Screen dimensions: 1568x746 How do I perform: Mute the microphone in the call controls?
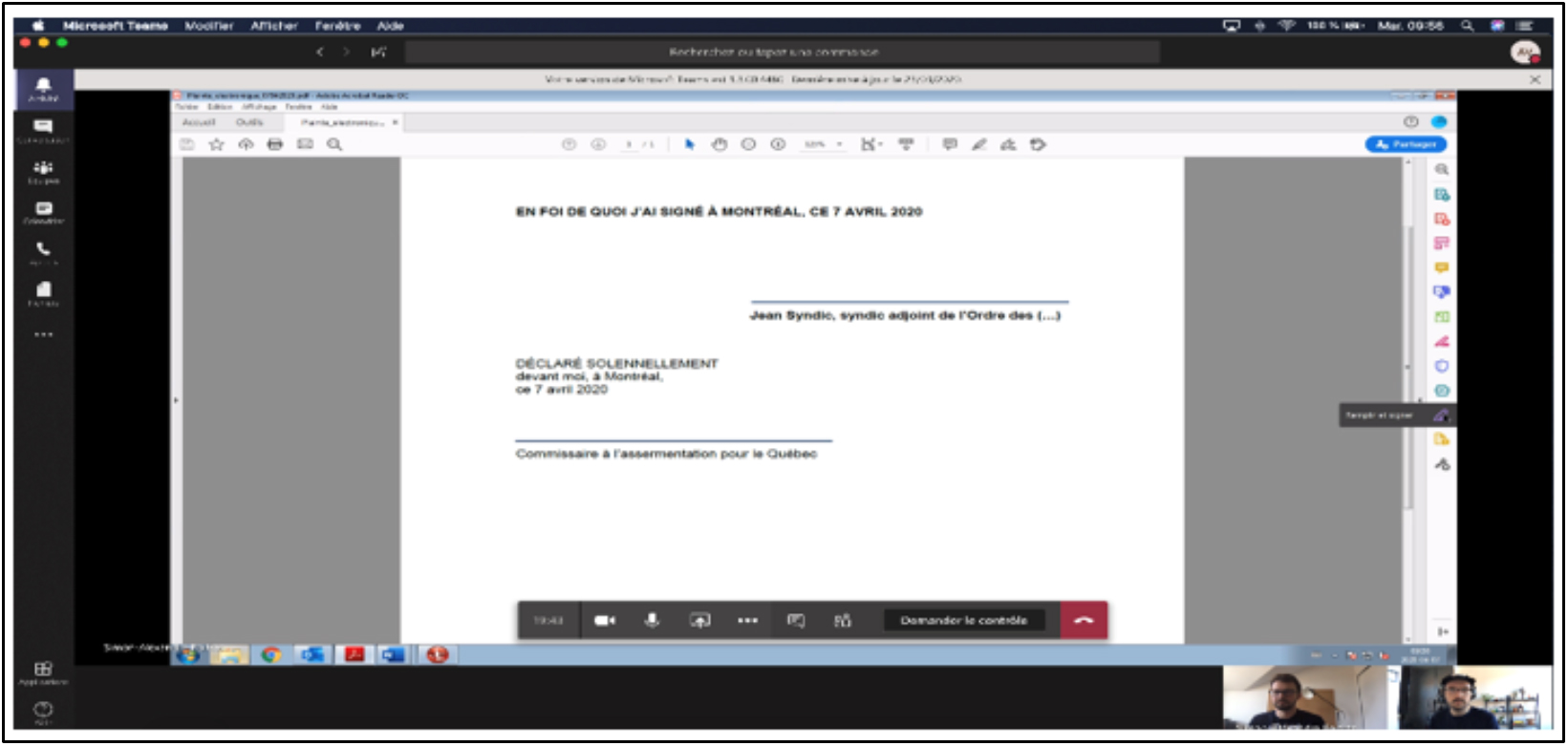[x=652, y=621]
